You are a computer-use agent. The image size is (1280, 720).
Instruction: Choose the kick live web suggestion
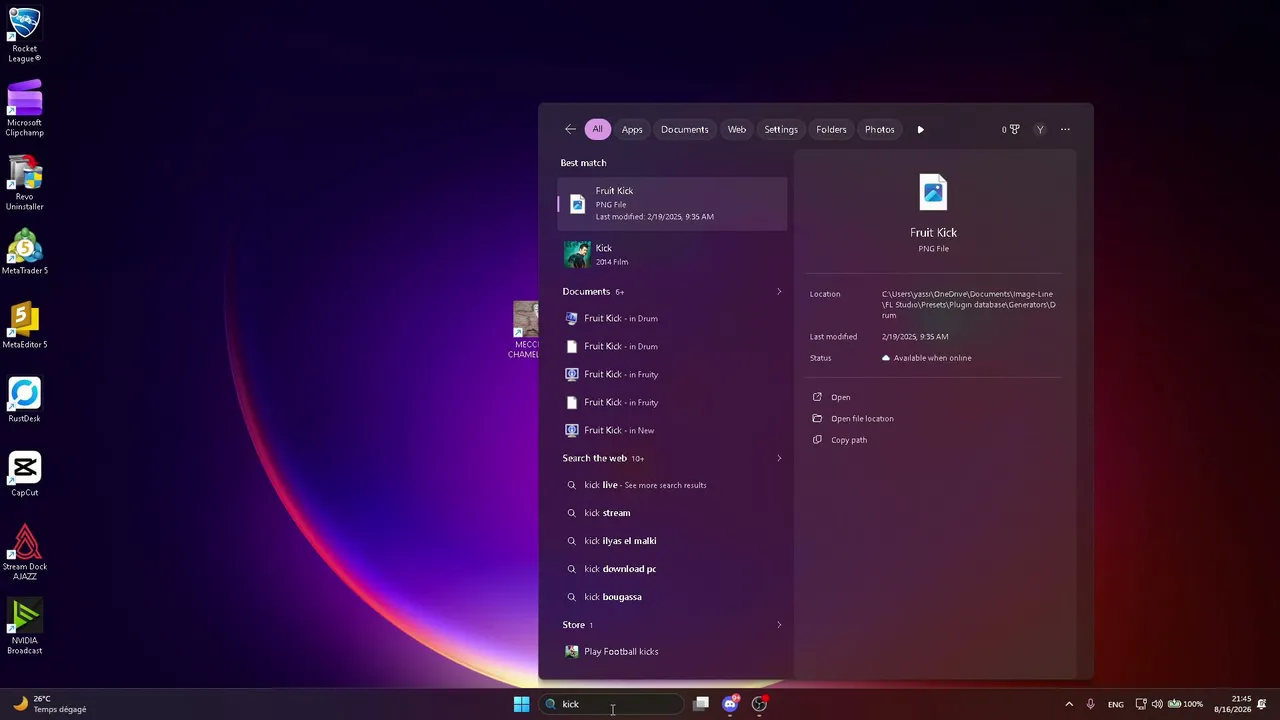point(672,485)
